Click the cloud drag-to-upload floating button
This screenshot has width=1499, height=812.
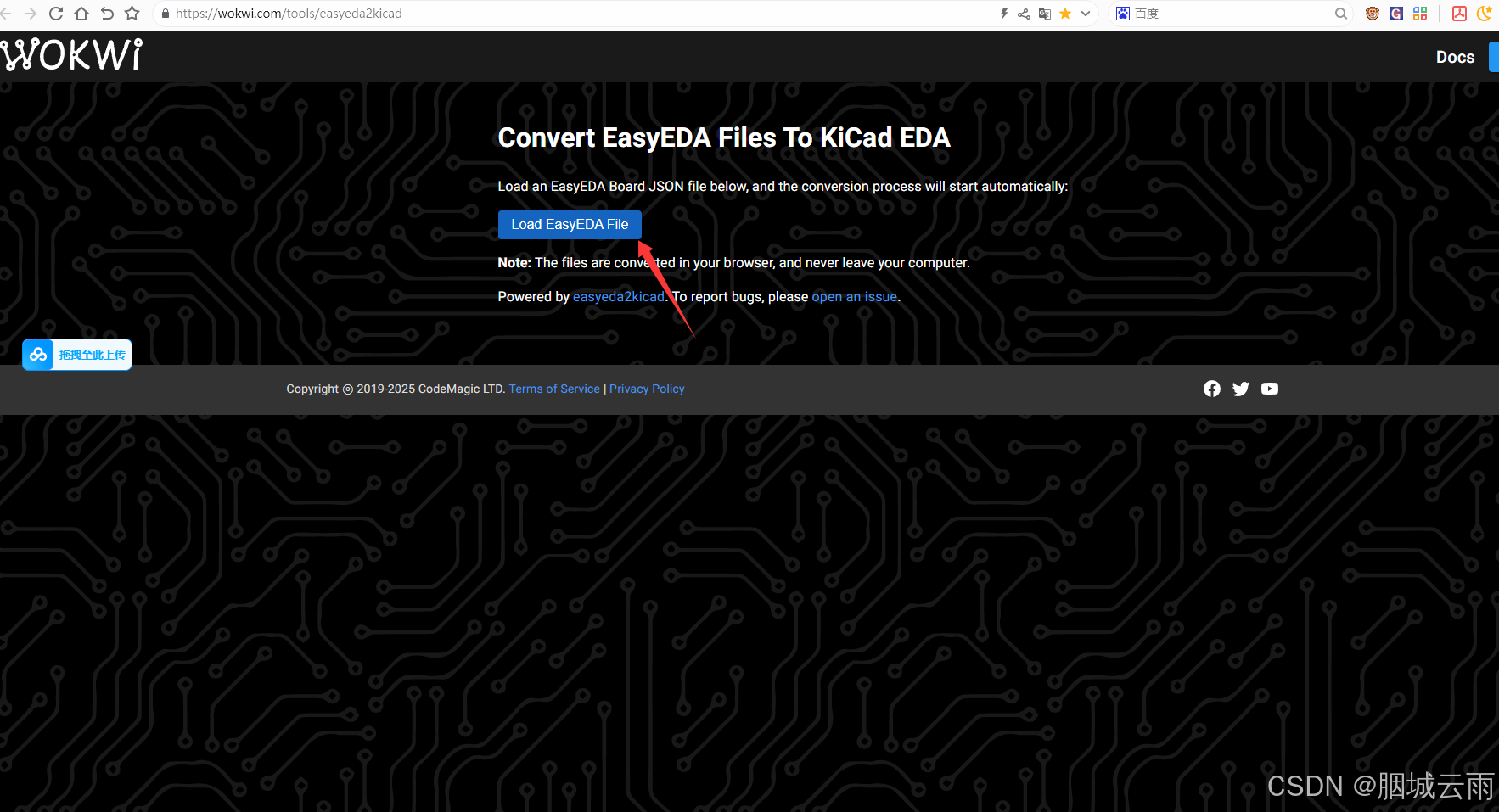click(77, 355)
